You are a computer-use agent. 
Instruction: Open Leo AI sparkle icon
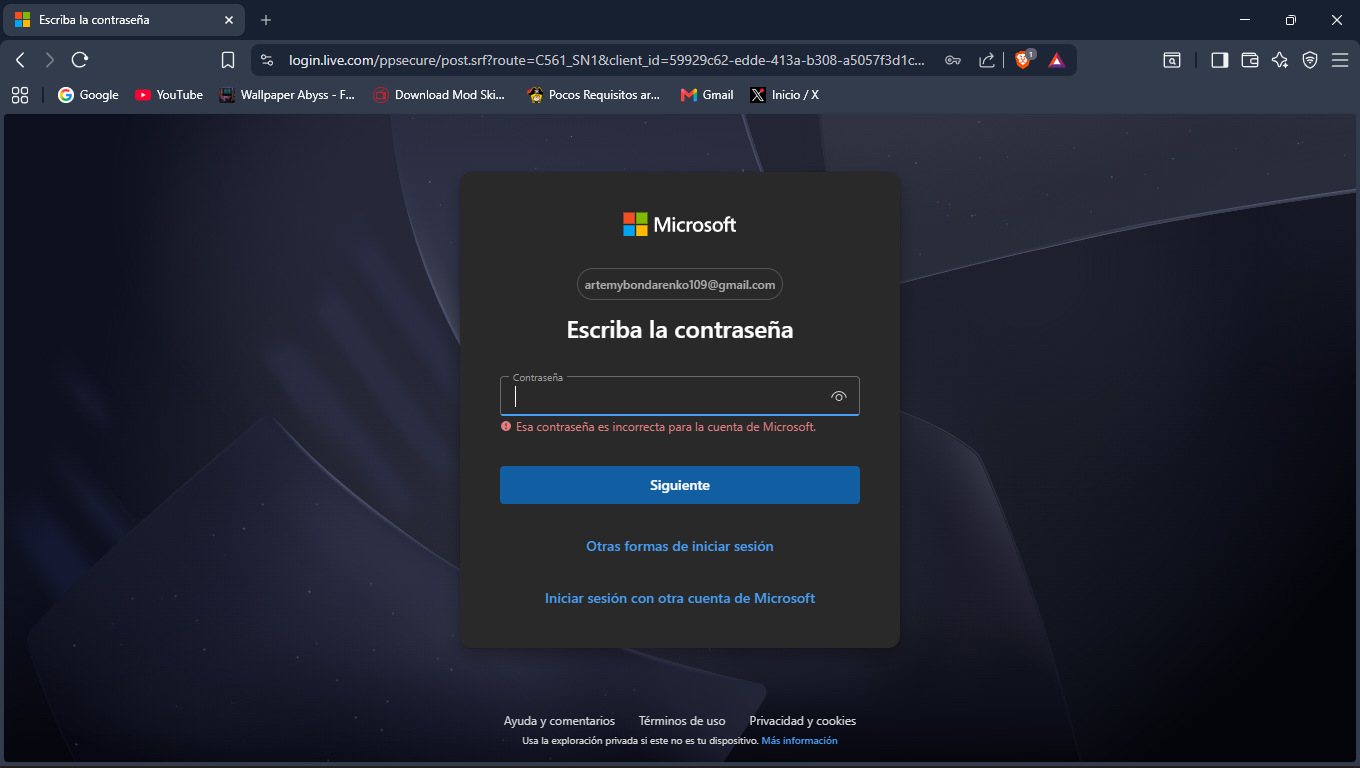pos(1279,60)
